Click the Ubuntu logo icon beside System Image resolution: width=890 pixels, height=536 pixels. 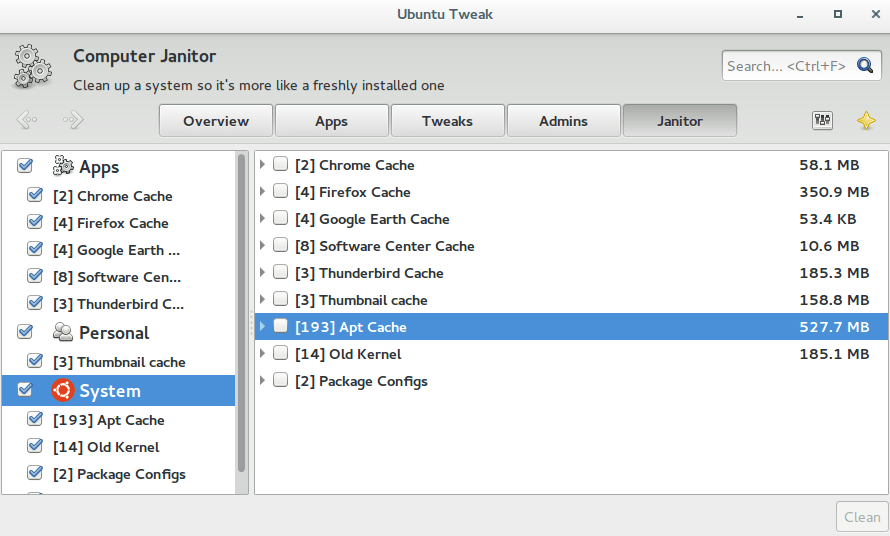[63, 390]
